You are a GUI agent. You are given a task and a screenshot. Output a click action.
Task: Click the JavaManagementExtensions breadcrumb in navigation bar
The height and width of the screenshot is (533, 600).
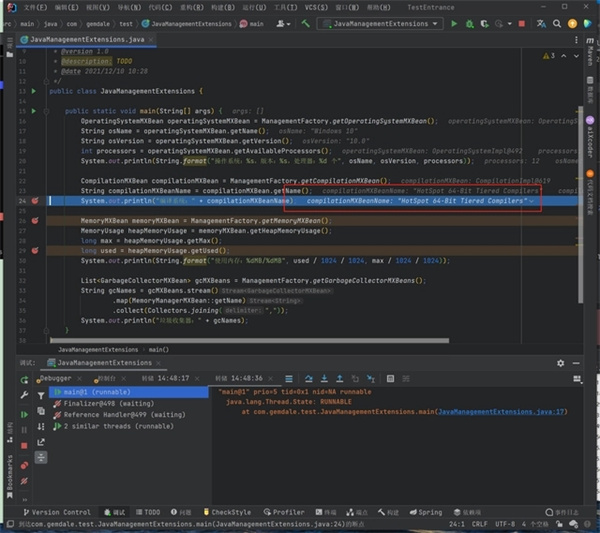[x=187, y=24]
